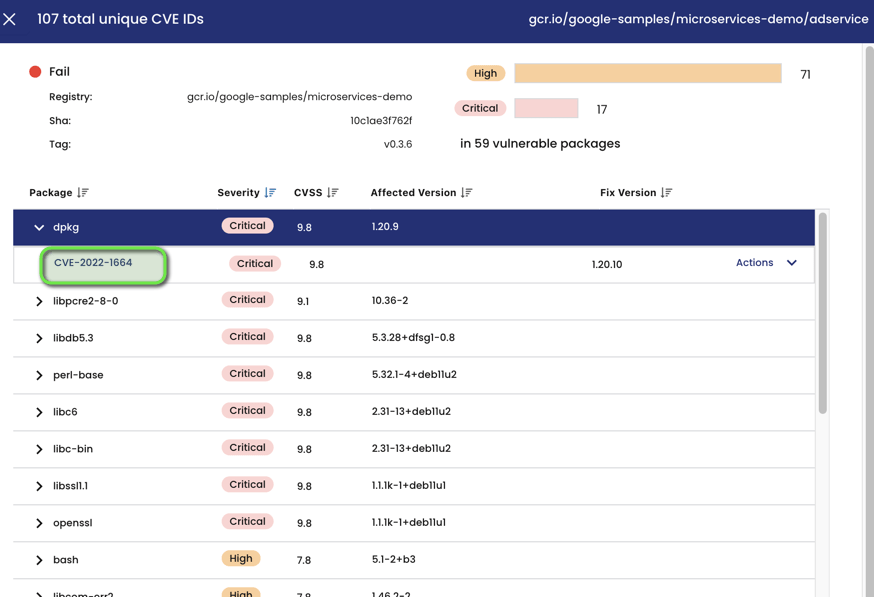This screenshot has height=597, width=874.
Task: Click affected version 5.32.1-4+deb11u2
Action: 414,375
